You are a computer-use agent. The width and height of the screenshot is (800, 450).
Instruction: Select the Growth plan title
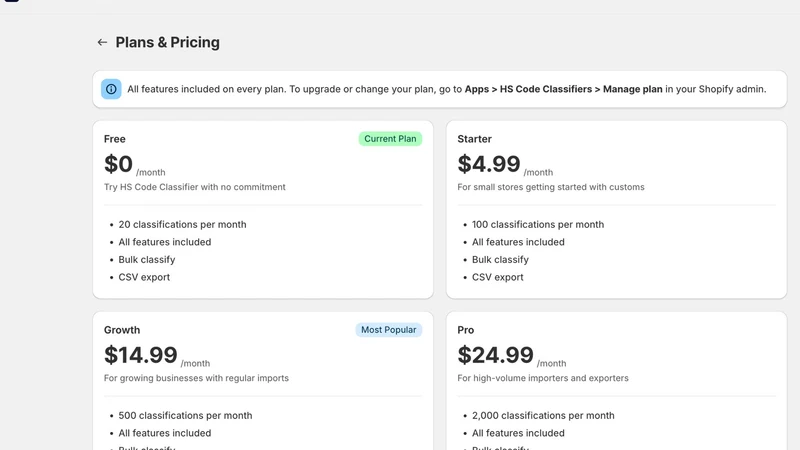click(122, 330)
